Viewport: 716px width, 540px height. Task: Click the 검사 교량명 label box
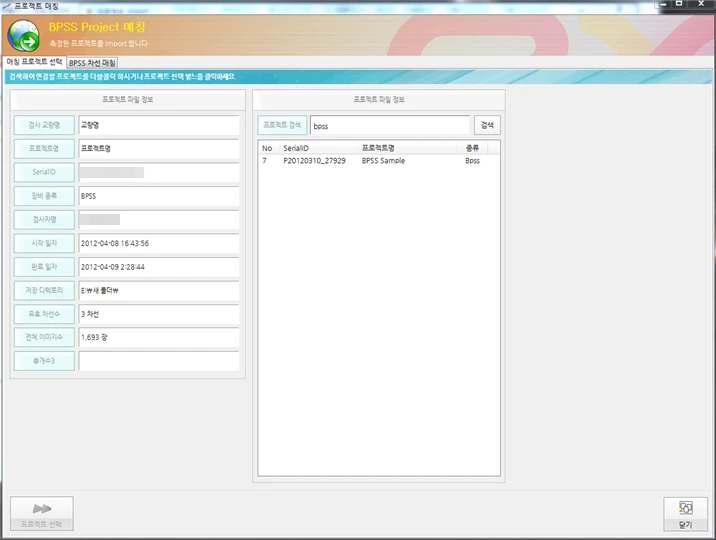coord(44,125)
